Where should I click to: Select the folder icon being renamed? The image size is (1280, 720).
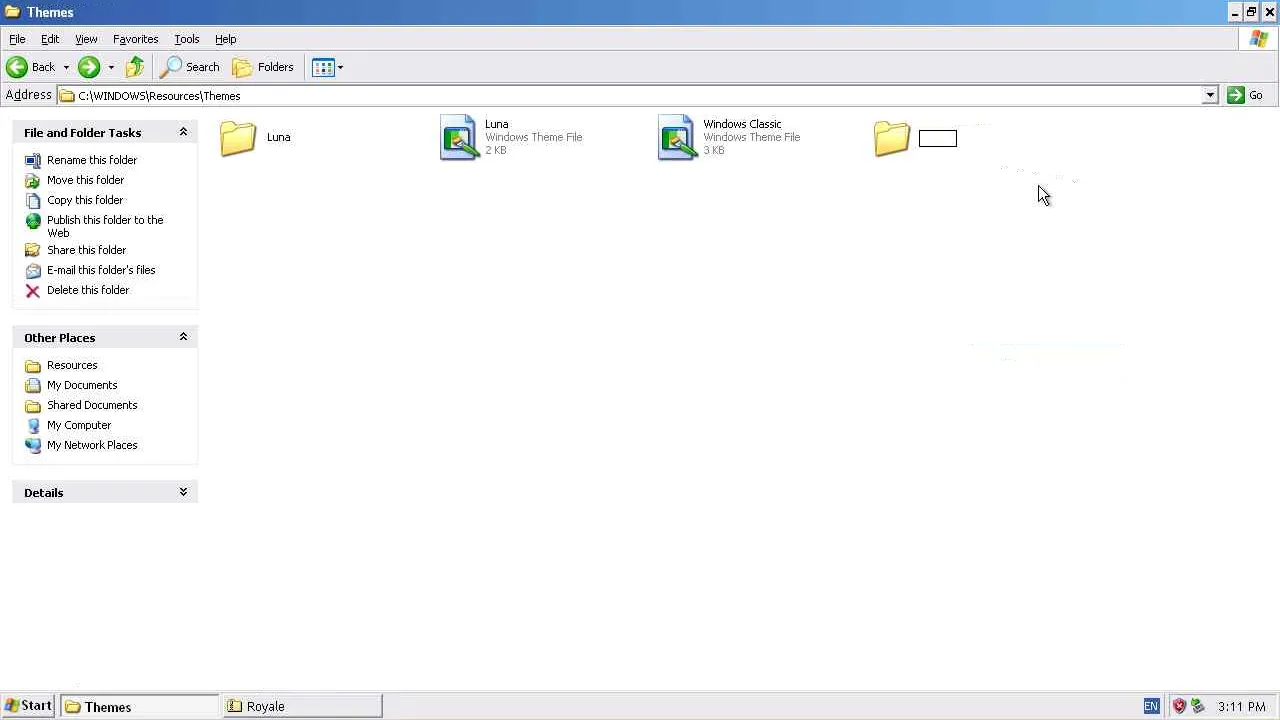point(892,138)
